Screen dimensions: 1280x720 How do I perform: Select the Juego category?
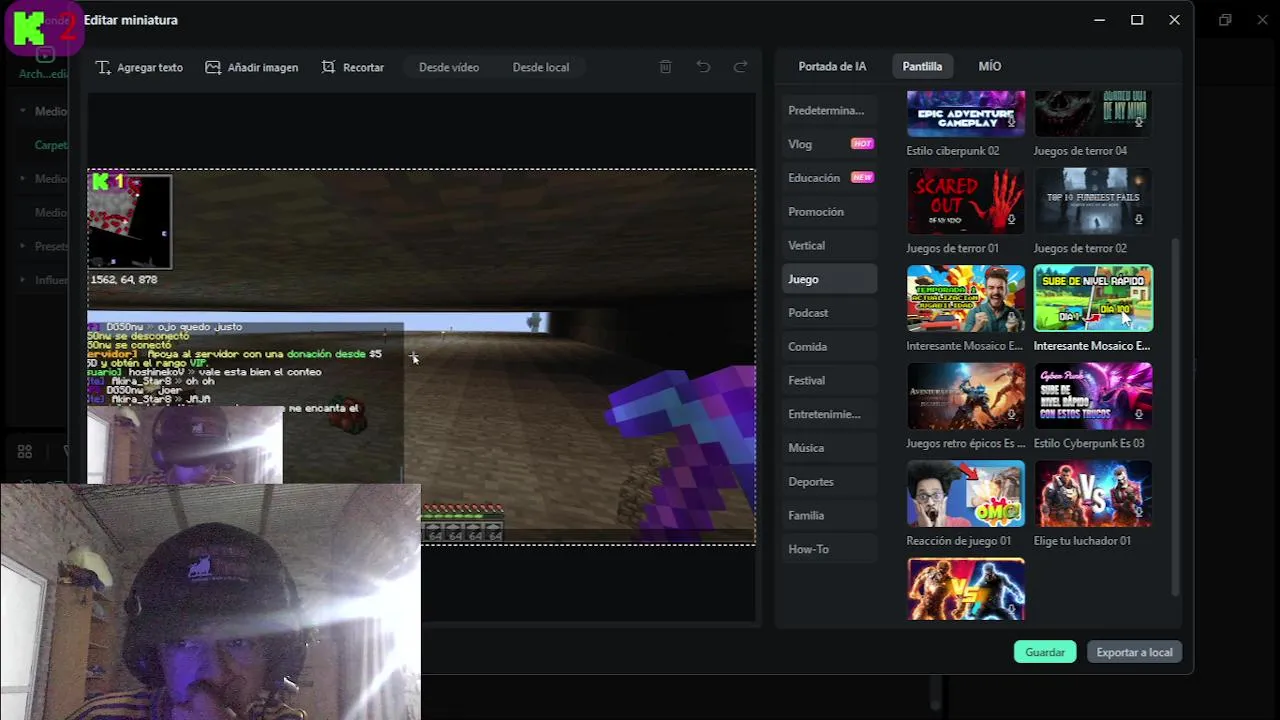click(x=829, y=279)
